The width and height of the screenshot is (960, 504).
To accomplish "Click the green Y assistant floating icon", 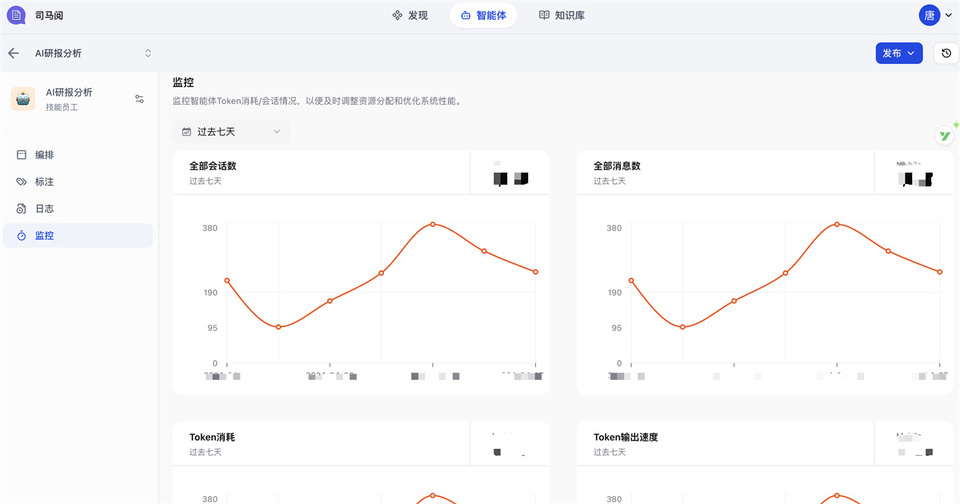I will [x=945, y=135].
